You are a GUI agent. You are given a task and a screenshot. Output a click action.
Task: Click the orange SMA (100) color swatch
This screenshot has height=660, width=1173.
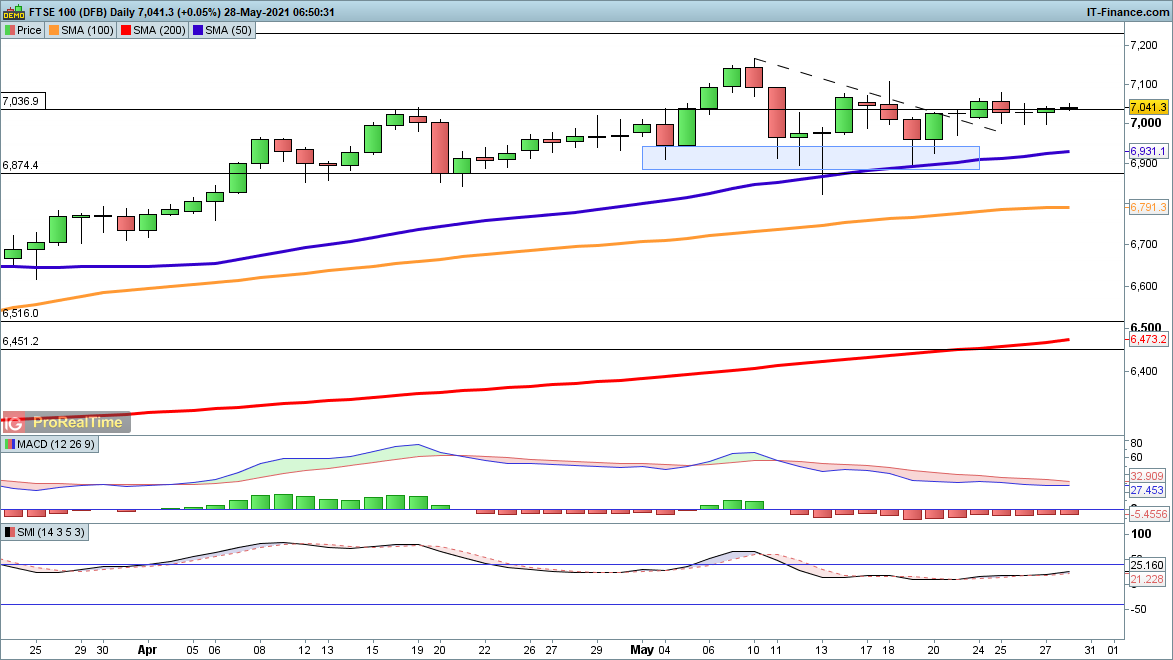pos(53,31)
